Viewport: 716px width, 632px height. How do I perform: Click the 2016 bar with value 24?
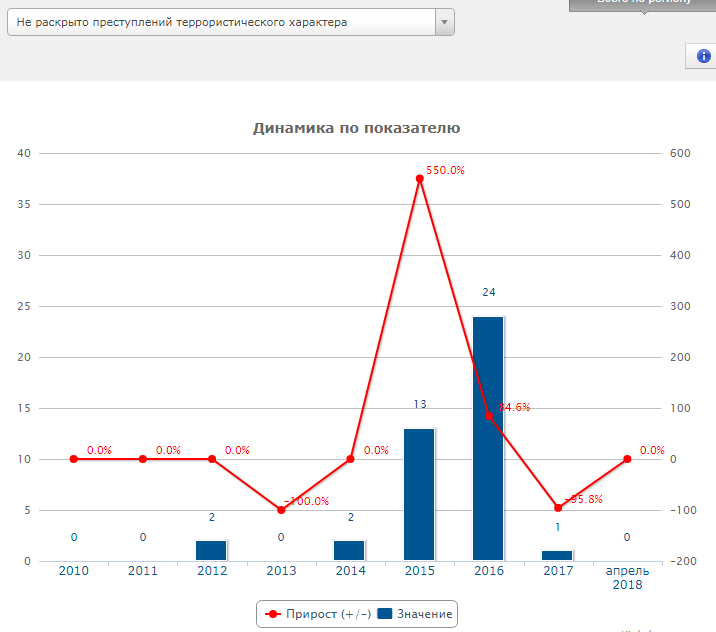pyautogui.click(x=488, y=438)
